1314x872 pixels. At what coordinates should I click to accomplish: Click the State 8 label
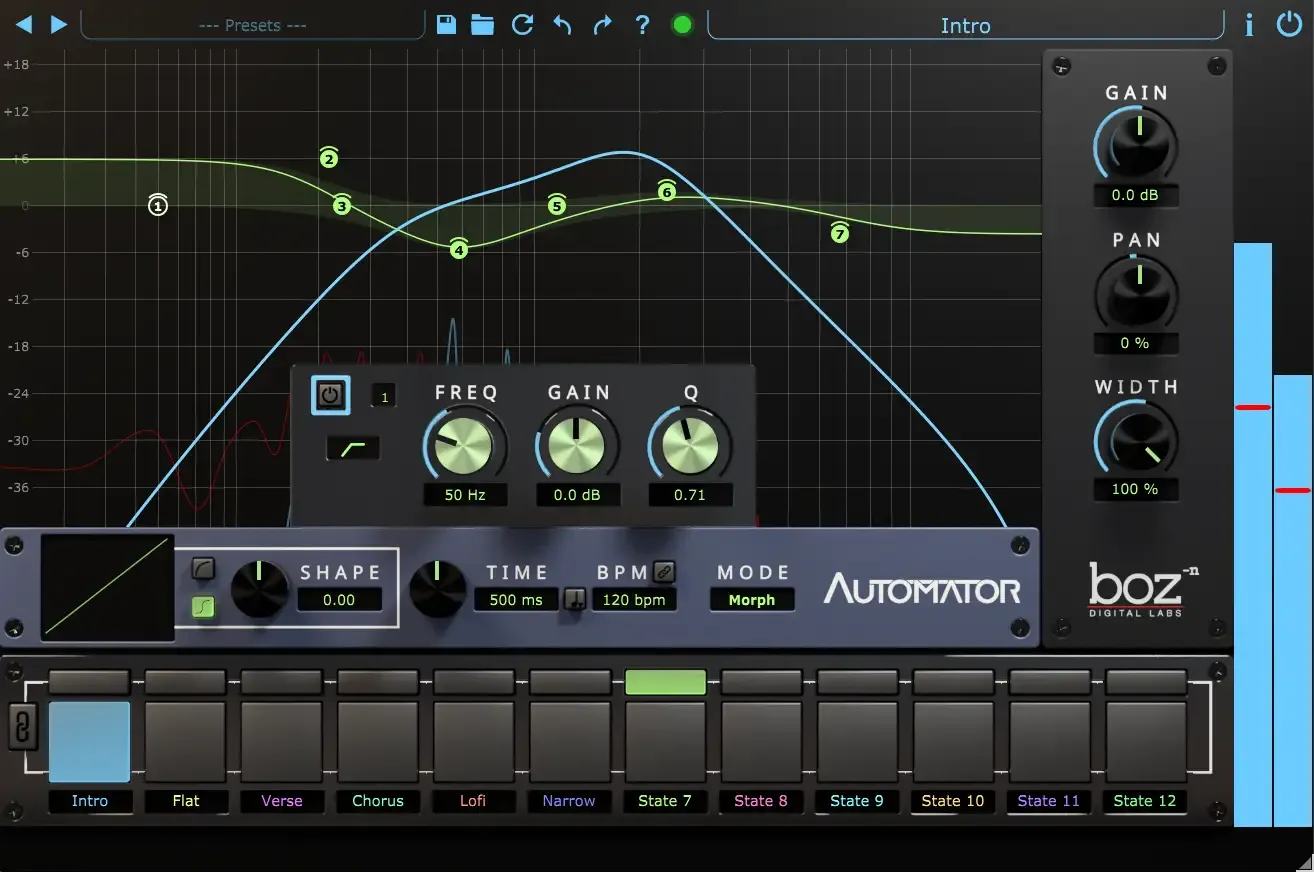[x=761, y=800]
